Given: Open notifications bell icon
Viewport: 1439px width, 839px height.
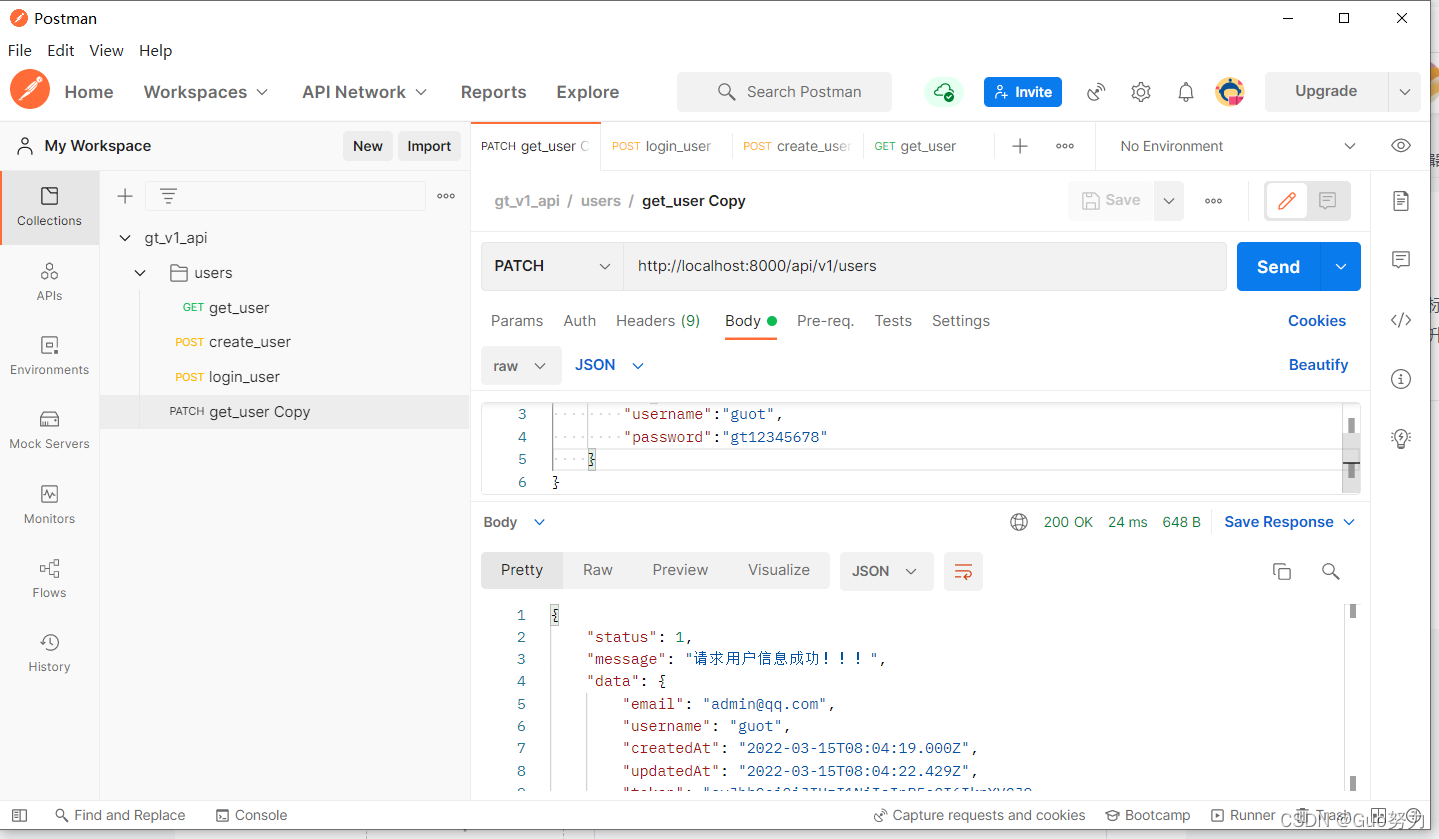Looking at the screenshot, I should [1186, 92].
